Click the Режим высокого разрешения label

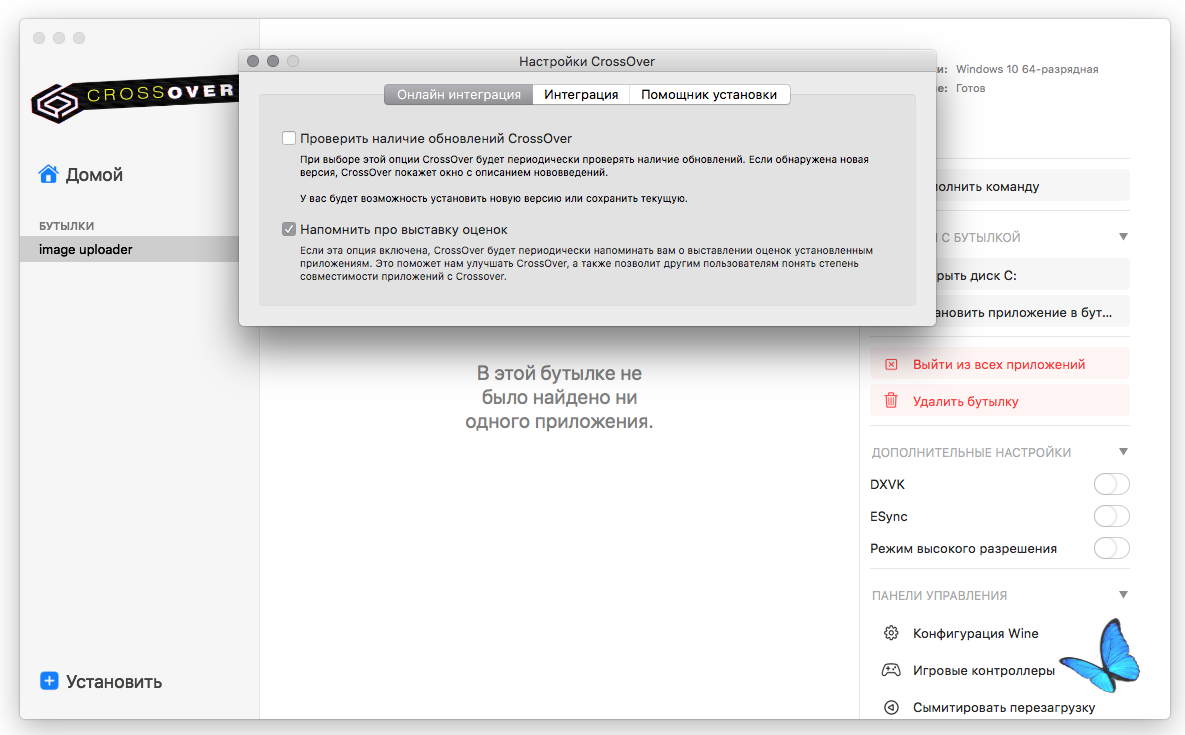point(964,548)
